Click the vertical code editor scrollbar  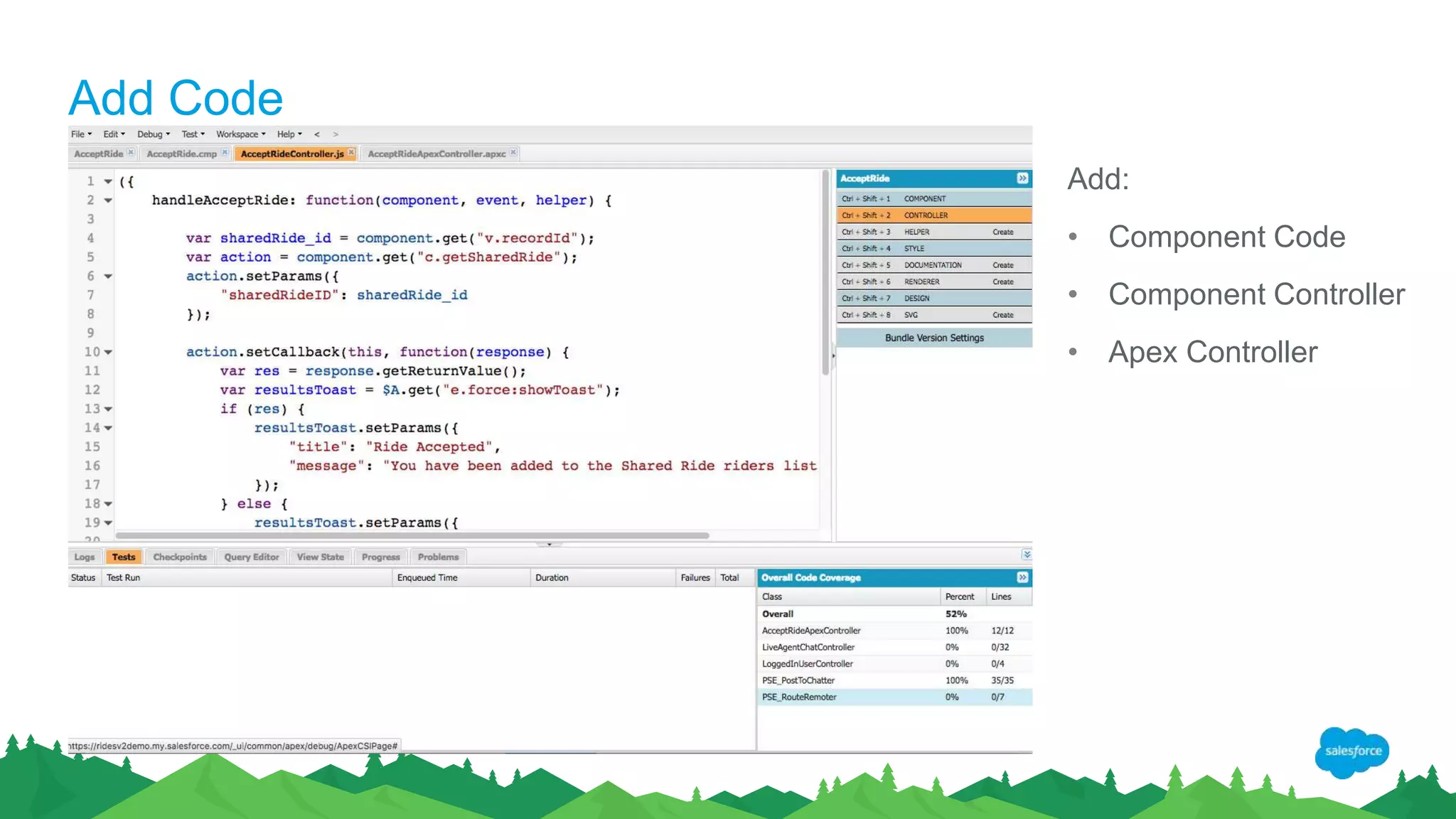pyautogui.click(x=825, y=273)
